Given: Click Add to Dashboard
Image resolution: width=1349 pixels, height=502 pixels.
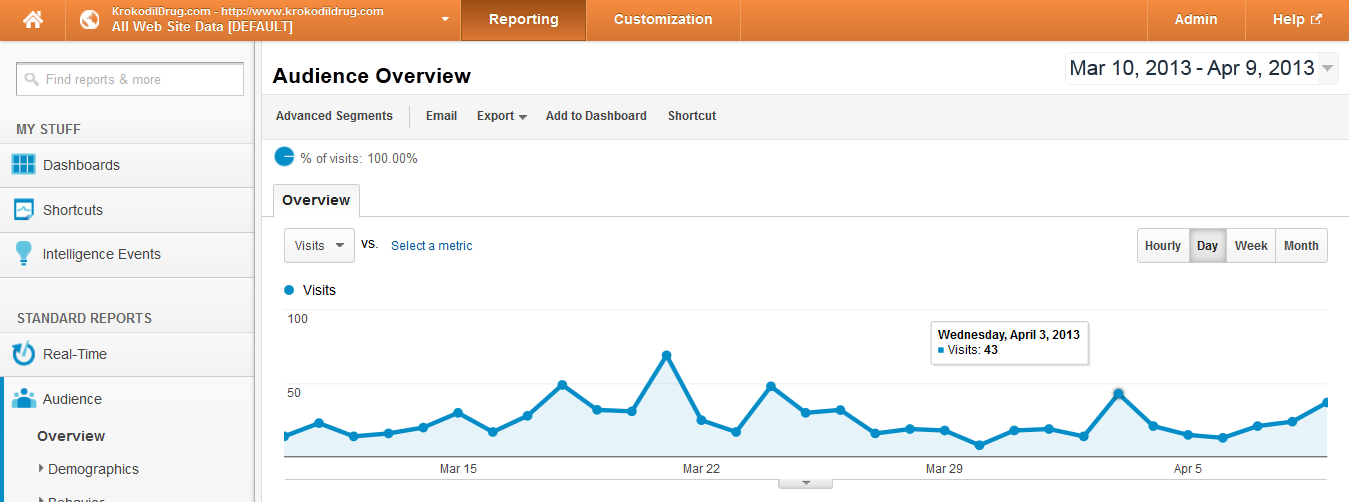Looking at the screenshot, I should click(x=596, y=116).
